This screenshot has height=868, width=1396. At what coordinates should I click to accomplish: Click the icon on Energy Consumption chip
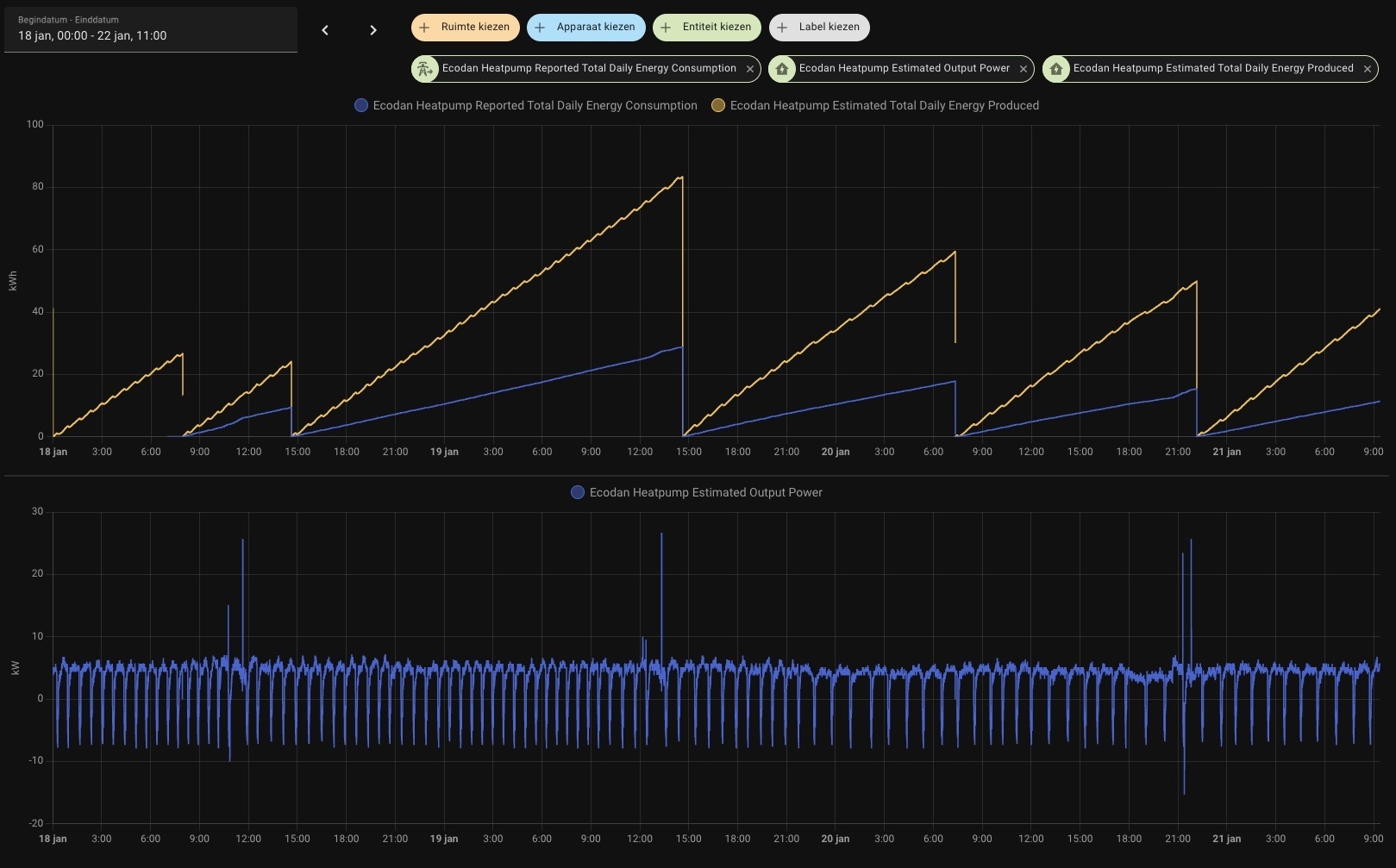424,69
